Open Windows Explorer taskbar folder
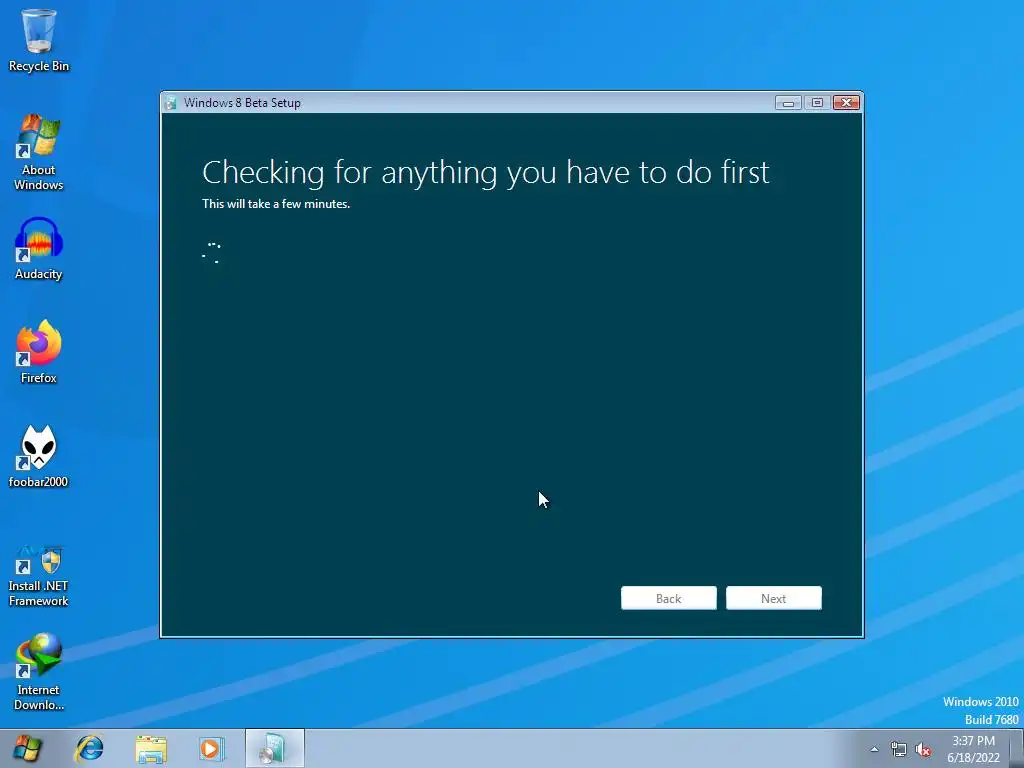The image size is (1024, 768). 151,748
